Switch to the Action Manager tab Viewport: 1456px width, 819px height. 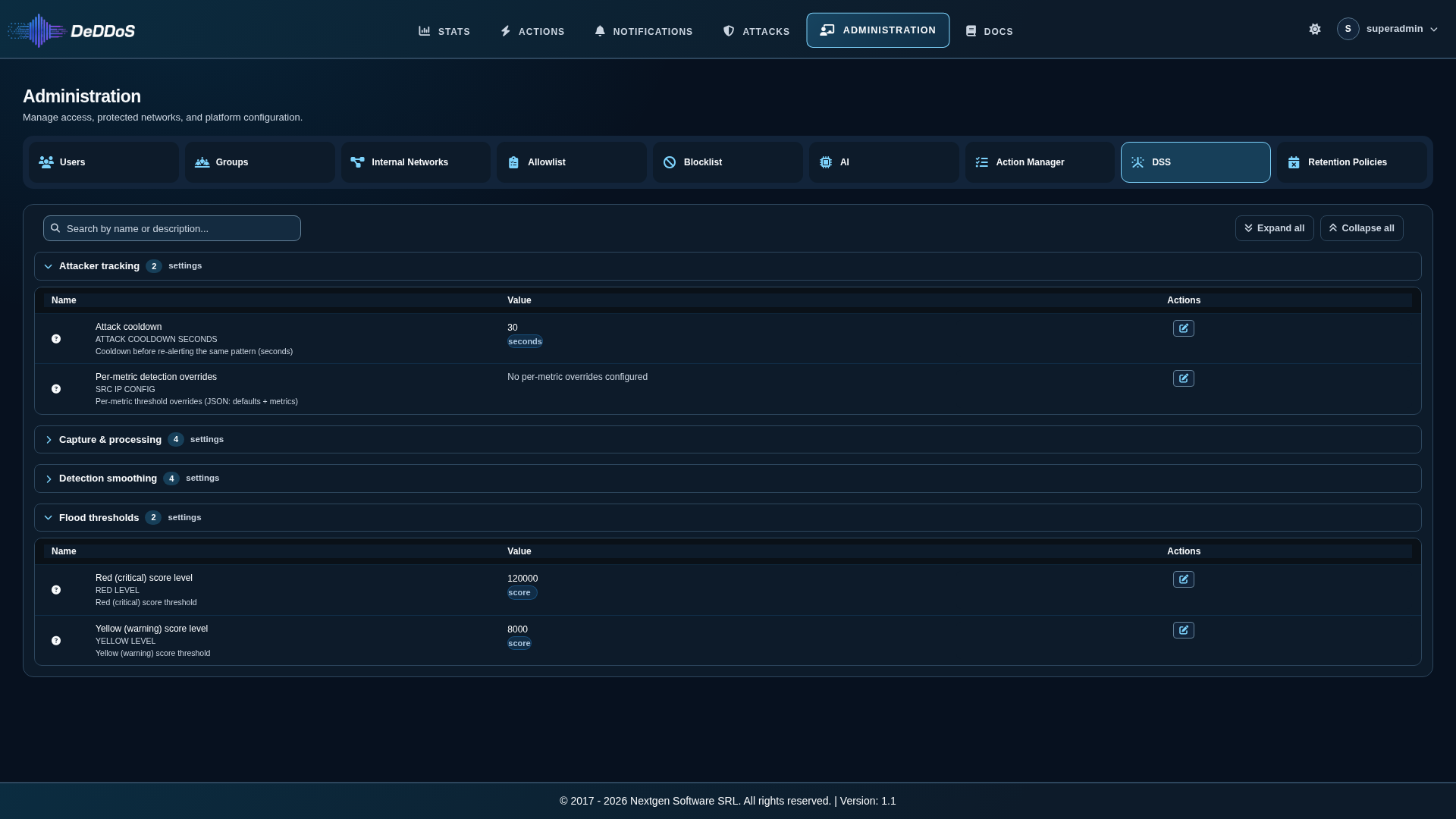pos(1040,162)
